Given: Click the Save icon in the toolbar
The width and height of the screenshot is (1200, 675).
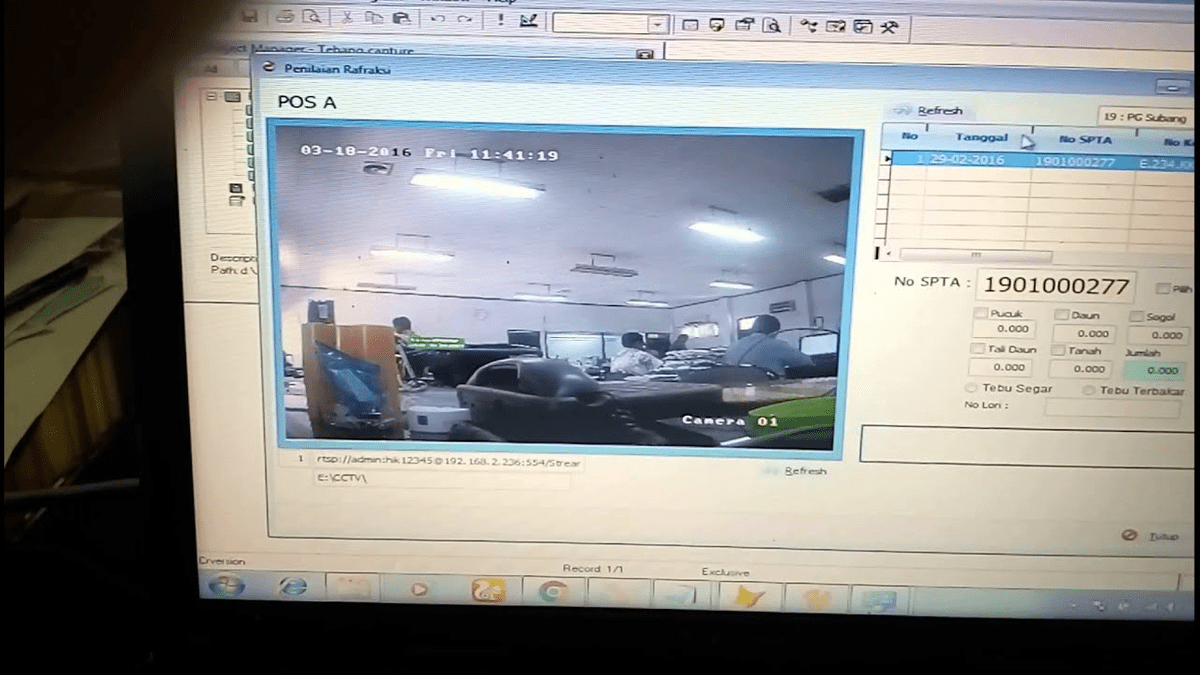Looking at the screenshot, I should click(x=250, y=17).
